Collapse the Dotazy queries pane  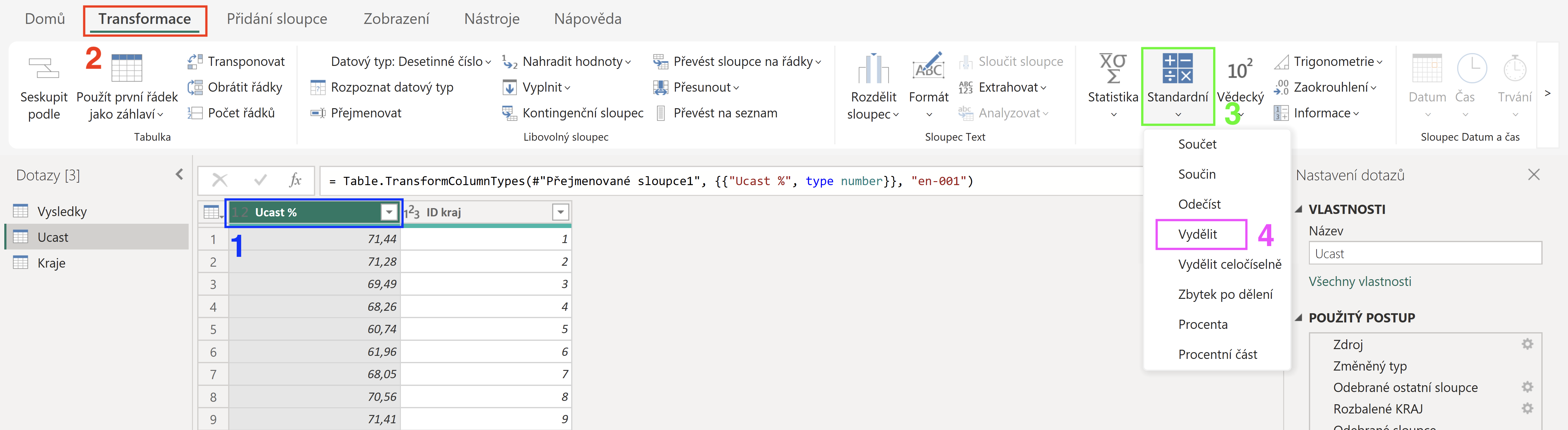(x=179, y=175)
